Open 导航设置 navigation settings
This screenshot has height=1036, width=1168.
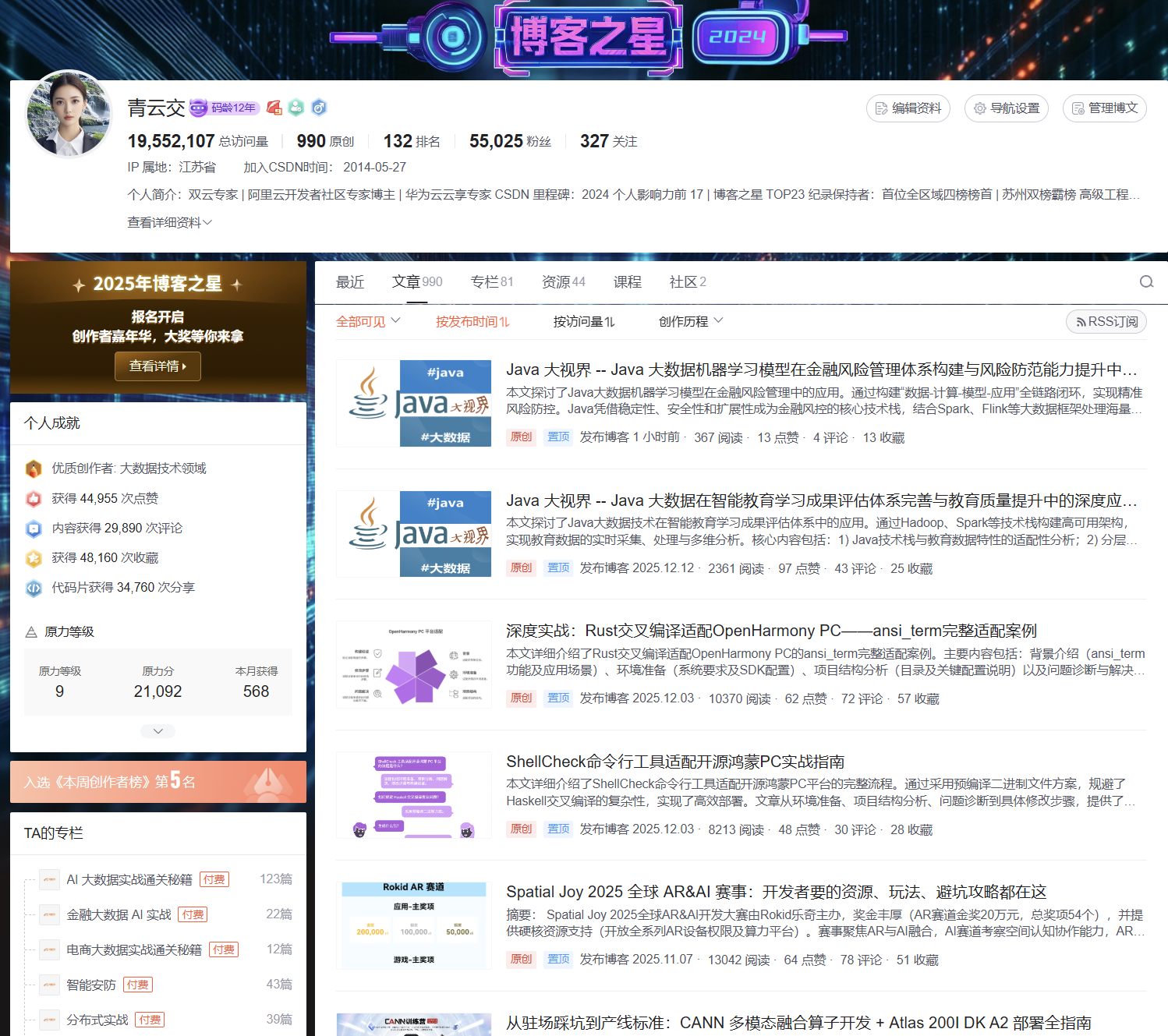pyautogui.click(x=1007, y=108)
